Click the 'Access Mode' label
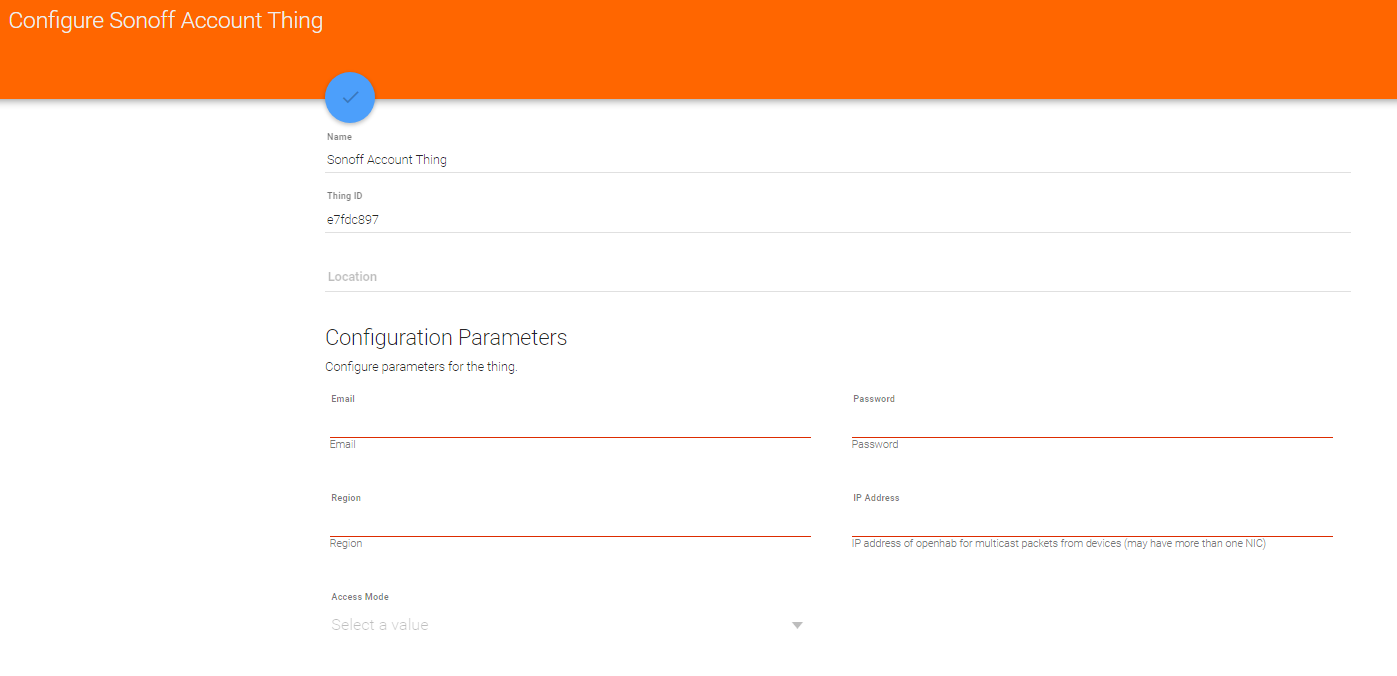The height and width of the screenshot is (676, 1397). pyautogui.click(x=360, y=597)
